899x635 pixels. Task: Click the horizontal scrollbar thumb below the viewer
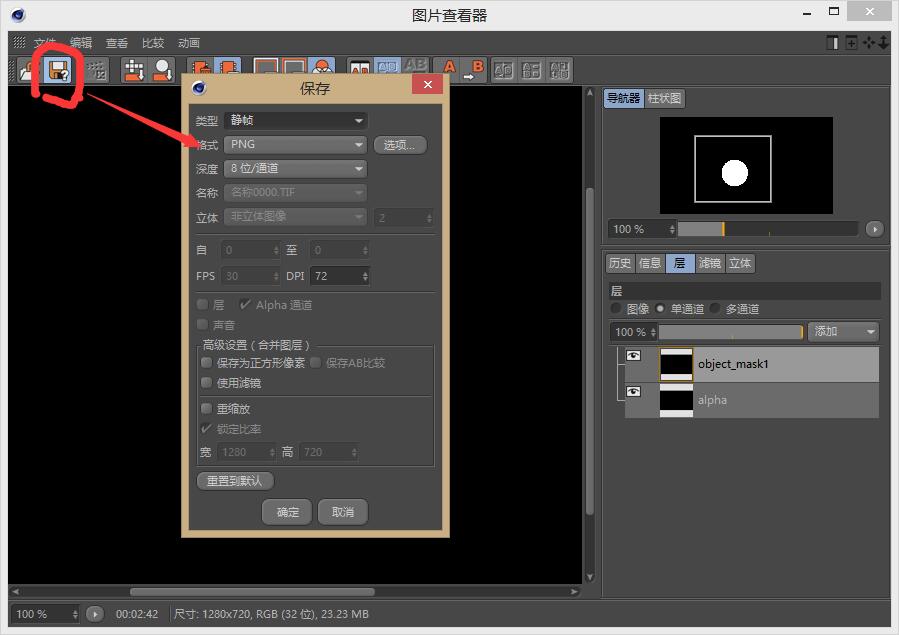tap(252, 591)
